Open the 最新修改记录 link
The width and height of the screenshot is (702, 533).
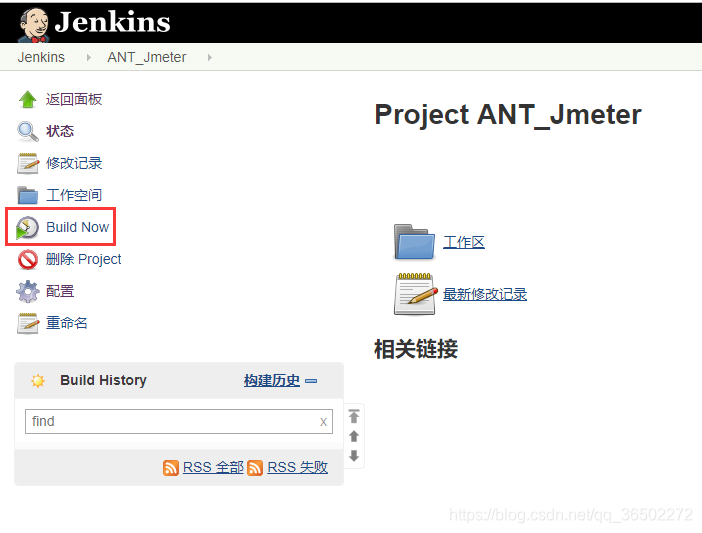[x=485, y=294]
